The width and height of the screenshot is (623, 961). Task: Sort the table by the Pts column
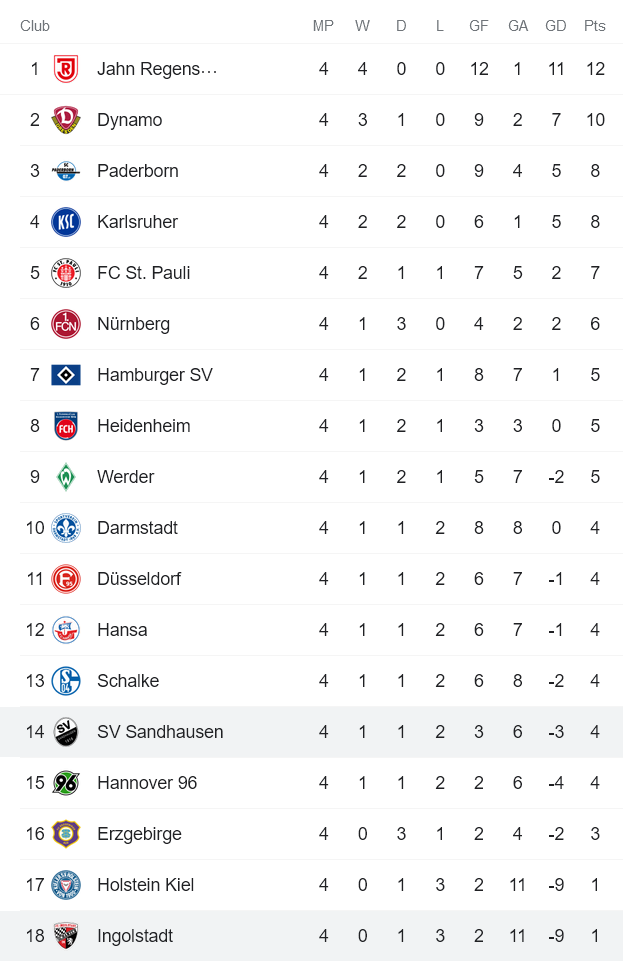point(595,26)
